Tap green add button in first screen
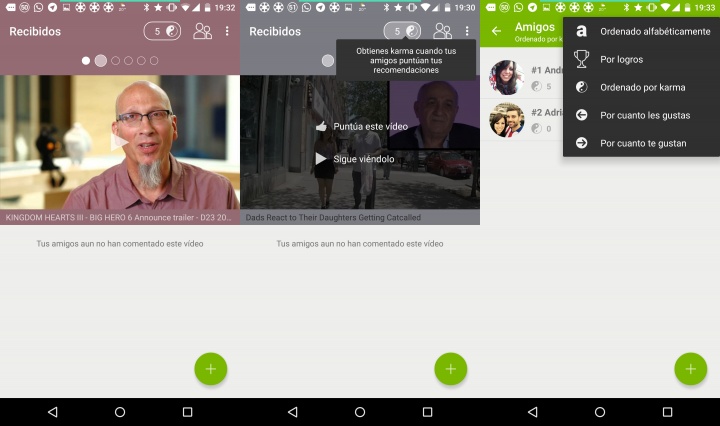The image size is (720, 426). click(211, 369)
